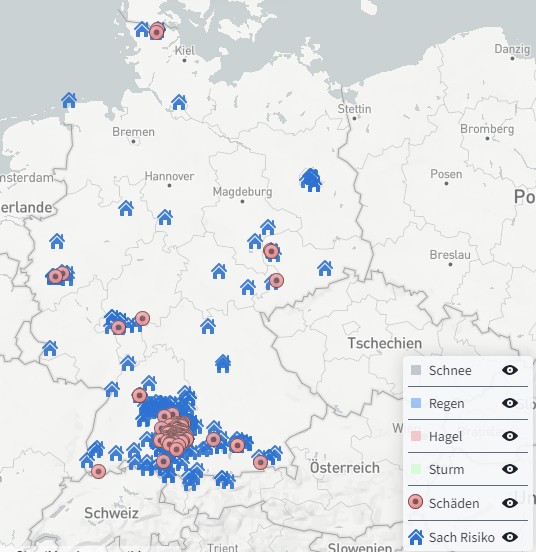The width and height of the screenshot is (536, 552).
Task: Toggle the Sturm layer eye icon
Action: point(510,469)
